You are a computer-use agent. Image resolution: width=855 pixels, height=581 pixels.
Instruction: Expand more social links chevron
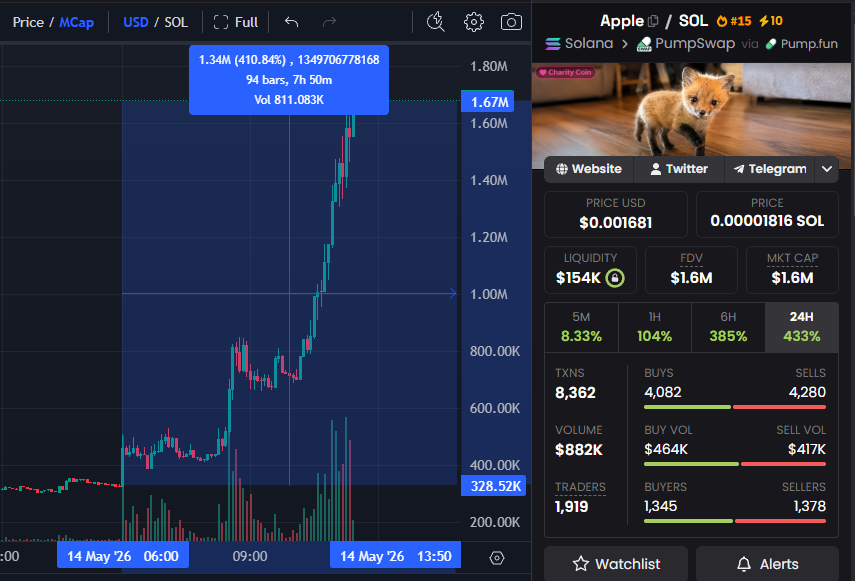coord(827,169)
